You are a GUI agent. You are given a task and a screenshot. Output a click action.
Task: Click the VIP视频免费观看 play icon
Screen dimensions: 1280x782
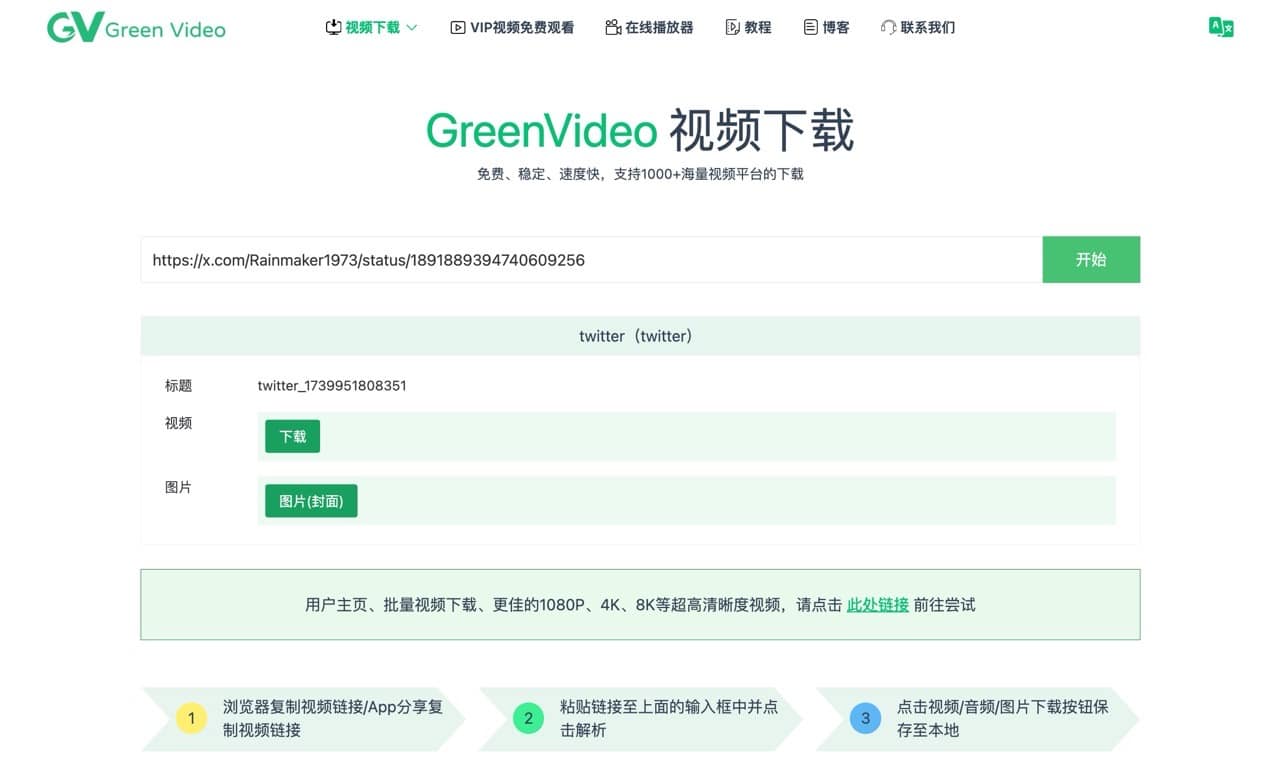tap(458, 28)
